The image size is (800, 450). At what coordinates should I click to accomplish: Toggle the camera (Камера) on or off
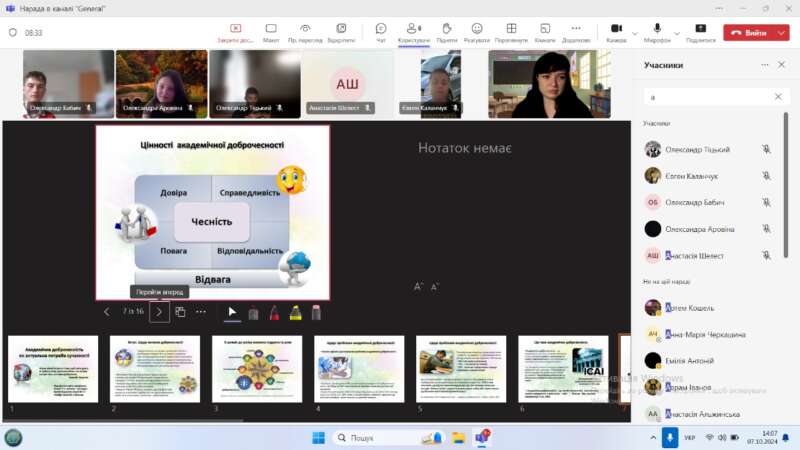(x=616, y=30)
